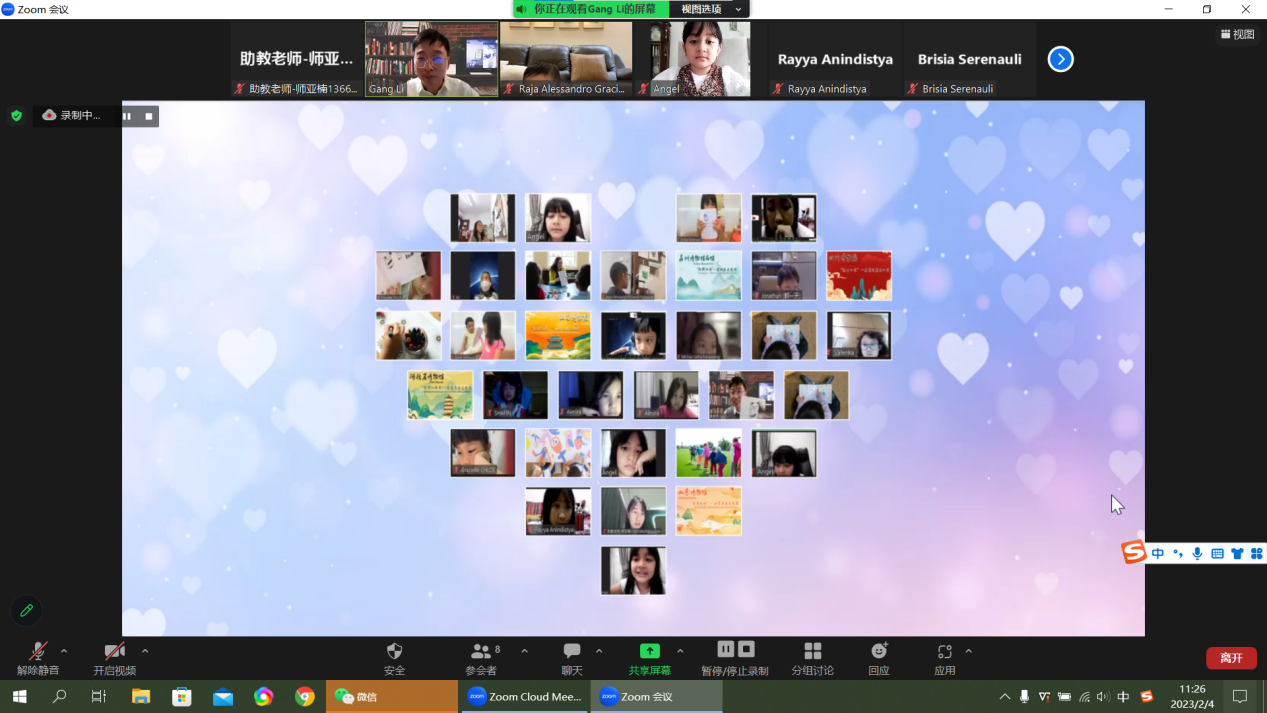Image resolution: width=1267 pixels, height=713 pixels.
Task: Open Breakout Rooms (分组讨论)
Action: [x=812, y=652]
